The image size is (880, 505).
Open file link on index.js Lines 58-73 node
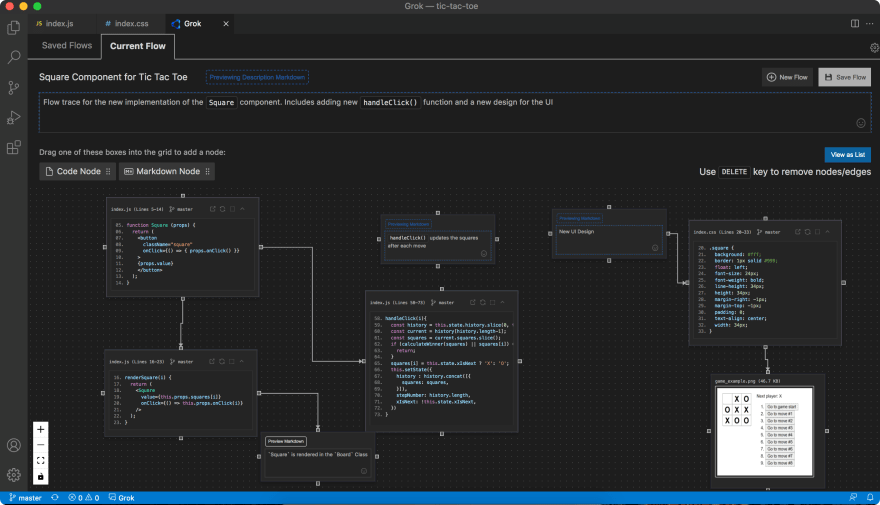pos(473,302)
